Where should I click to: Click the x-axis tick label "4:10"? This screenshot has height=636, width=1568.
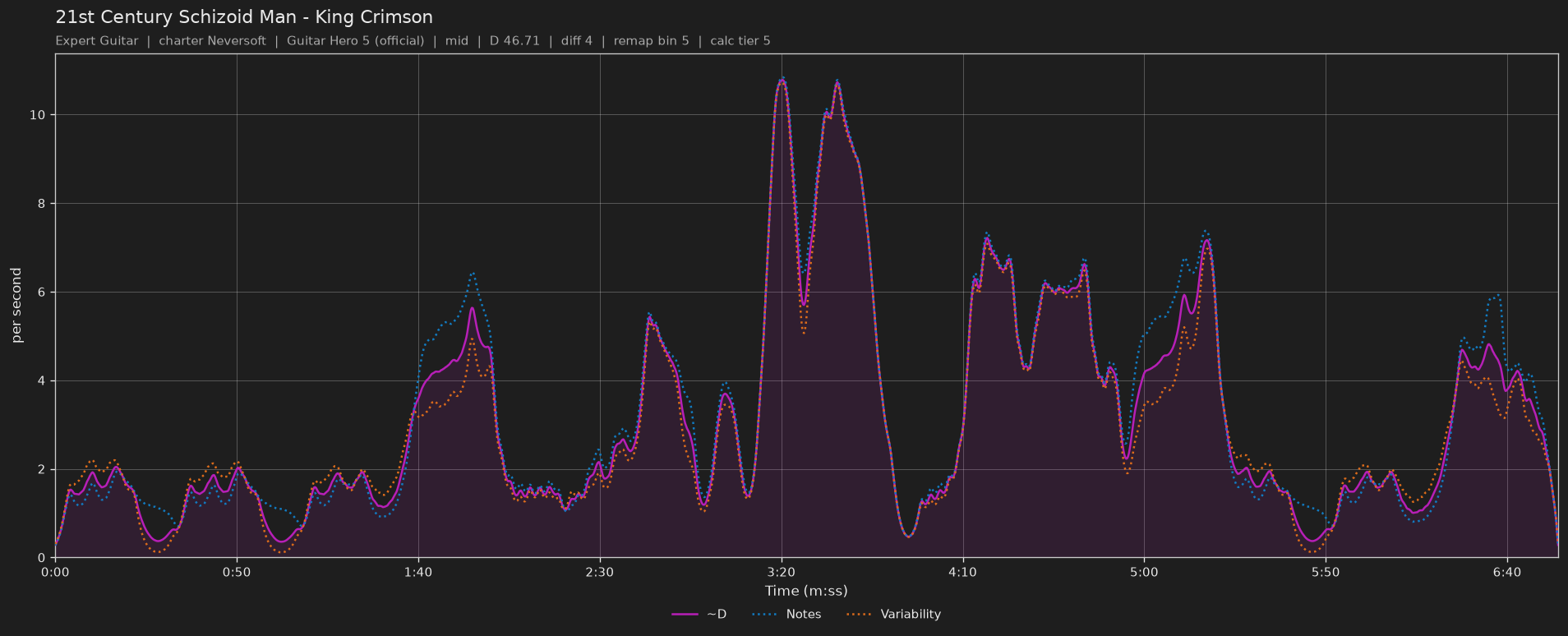pyautogui.click(x=963, y=572)
